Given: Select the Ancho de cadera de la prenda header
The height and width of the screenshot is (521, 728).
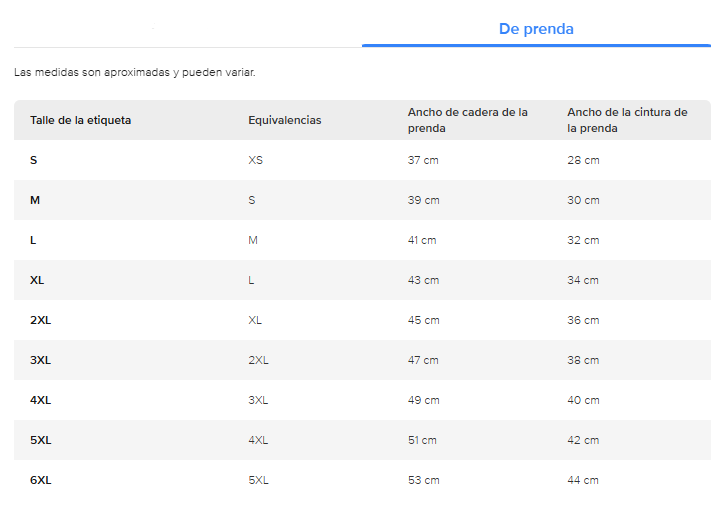Looking at the screenshot, I should click(x=468, y=120).
